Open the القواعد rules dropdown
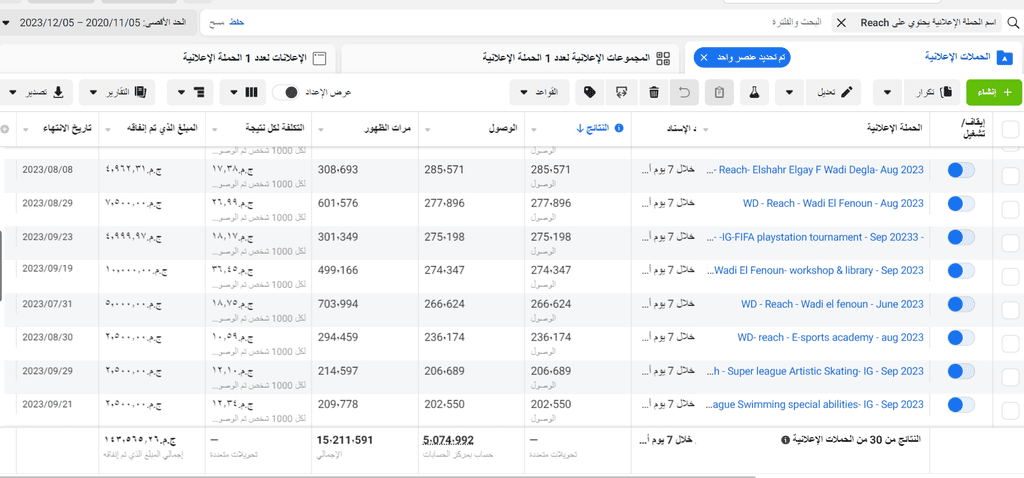 (539, 93)
